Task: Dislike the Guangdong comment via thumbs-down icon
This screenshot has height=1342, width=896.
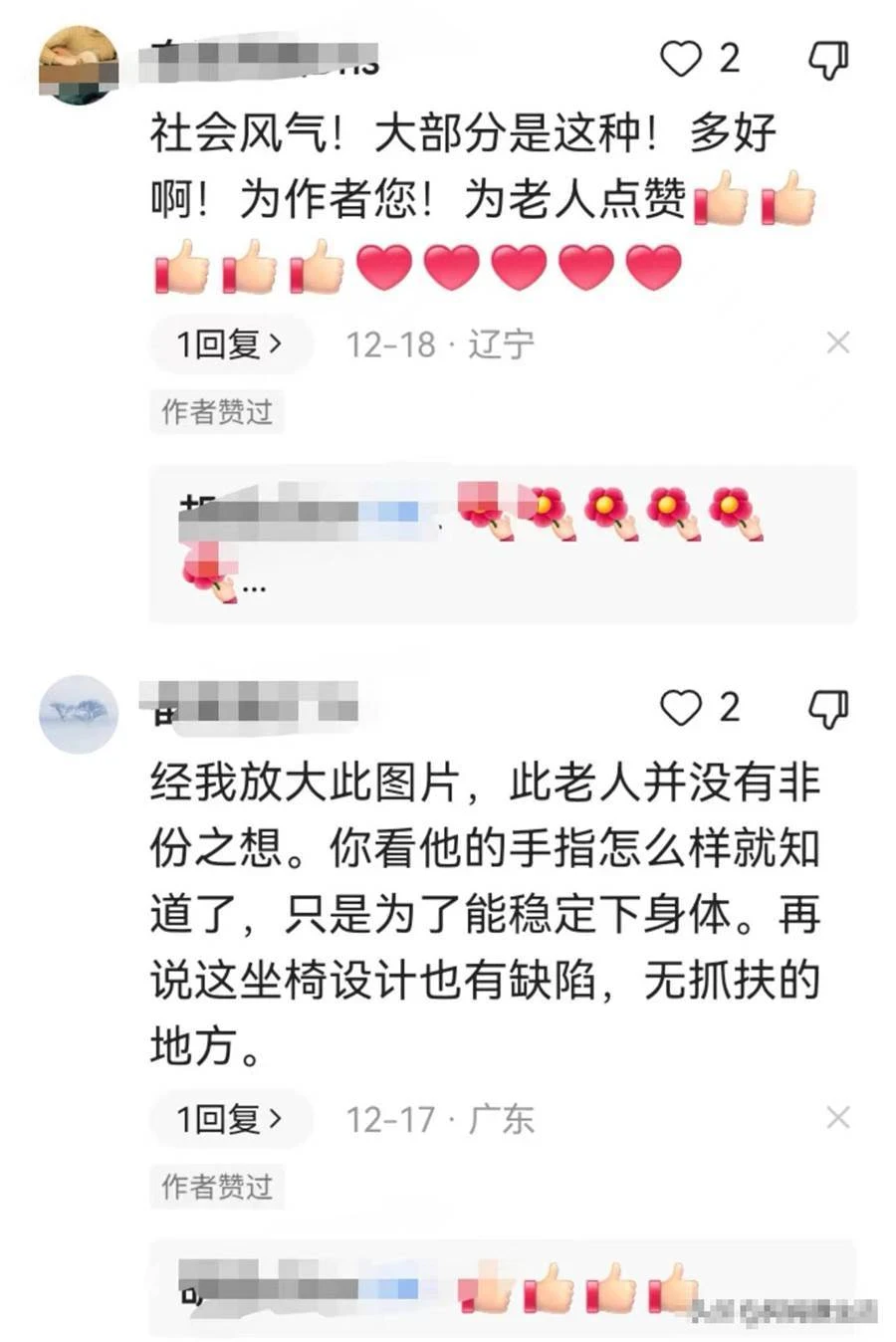Action: [827, 709]
